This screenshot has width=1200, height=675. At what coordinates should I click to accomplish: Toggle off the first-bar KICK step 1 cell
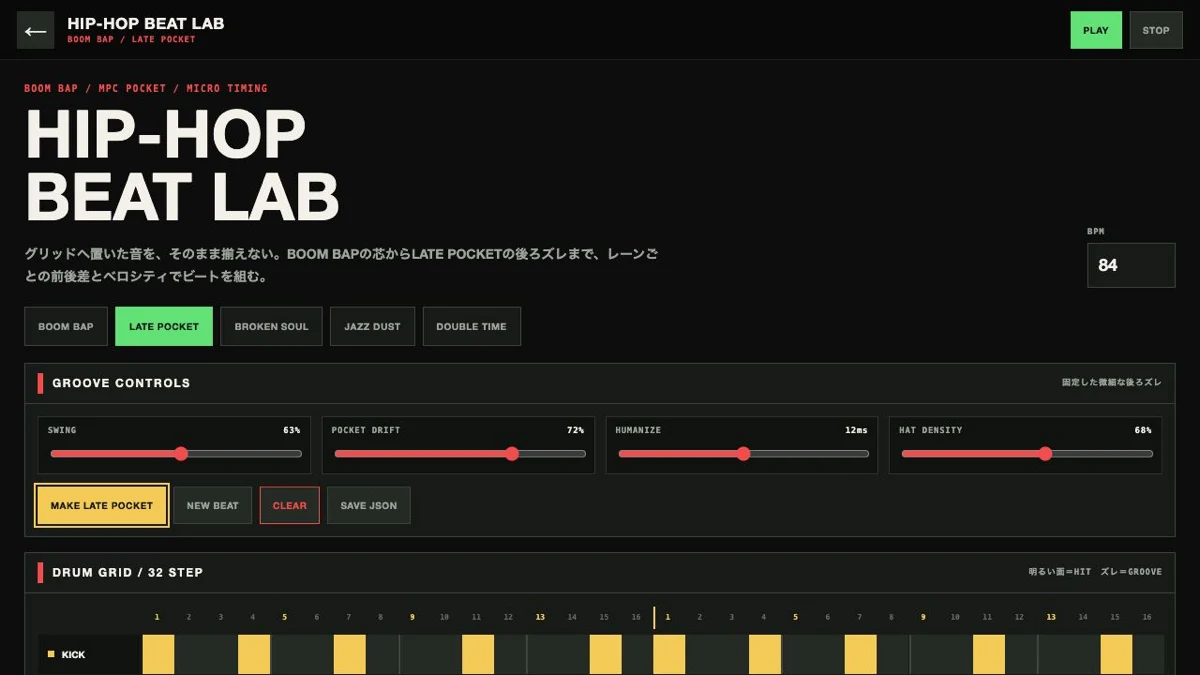pyautogui.click(x=158, y=654)
